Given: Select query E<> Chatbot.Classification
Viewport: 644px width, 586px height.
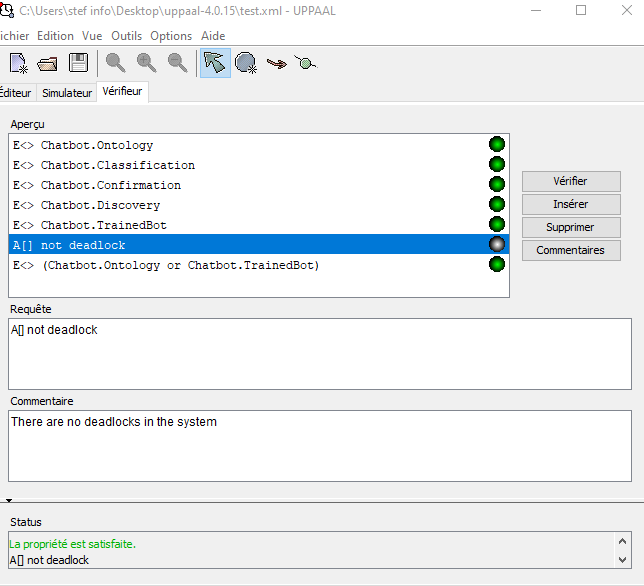Looking at the screenshot, I should tap(259, 165).
